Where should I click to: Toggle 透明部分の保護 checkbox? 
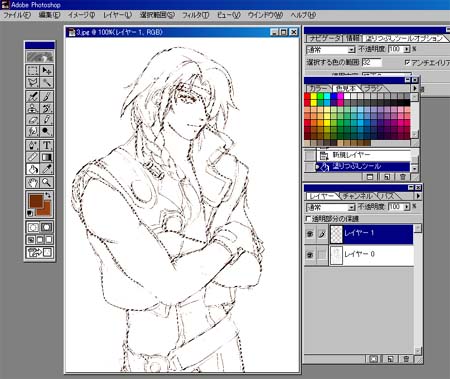click(x=308, y=219)
